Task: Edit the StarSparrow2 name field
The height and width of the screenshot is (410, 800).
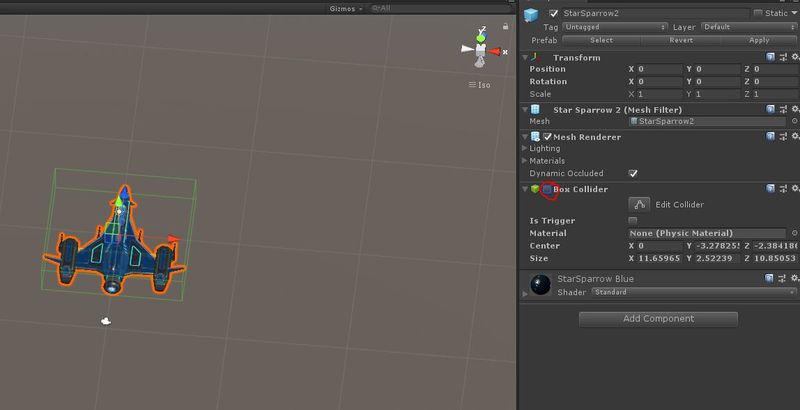Action: coord(655,14)
